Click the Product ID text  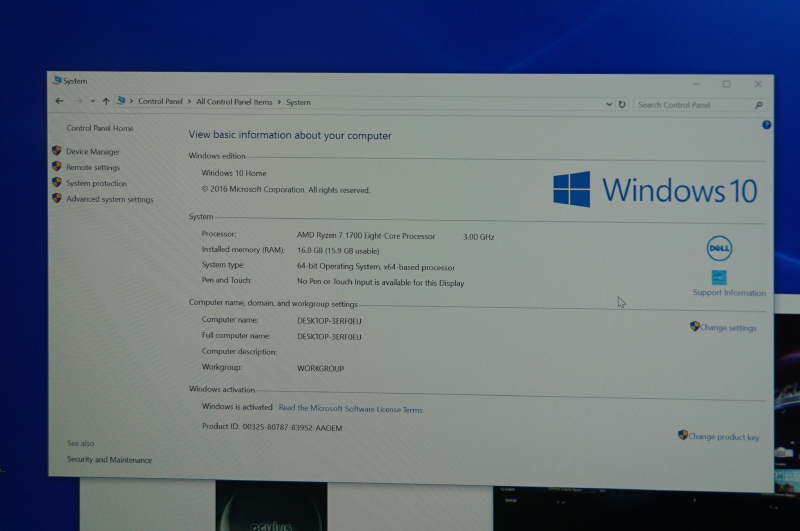(x=272, y=427)
